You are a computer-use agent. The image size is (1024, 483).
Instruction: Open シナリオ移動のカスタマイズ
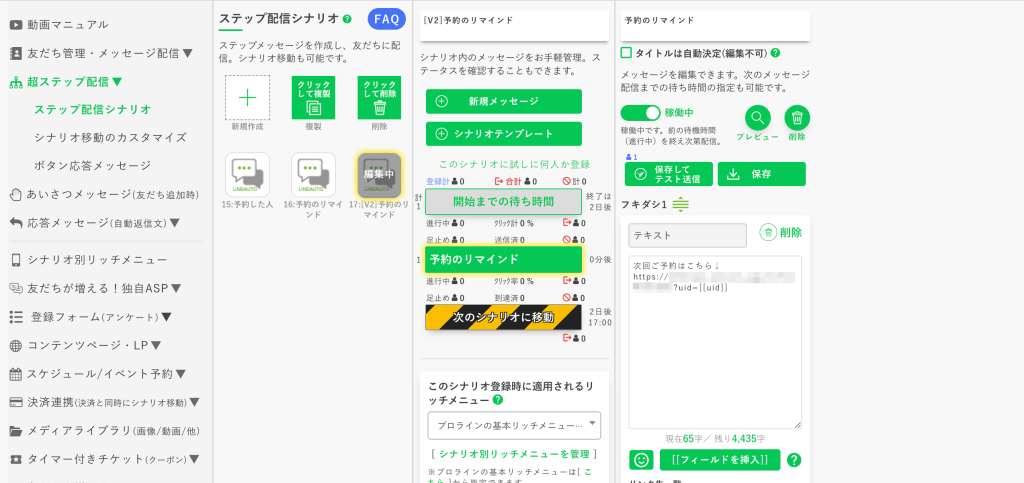point(110,138)
